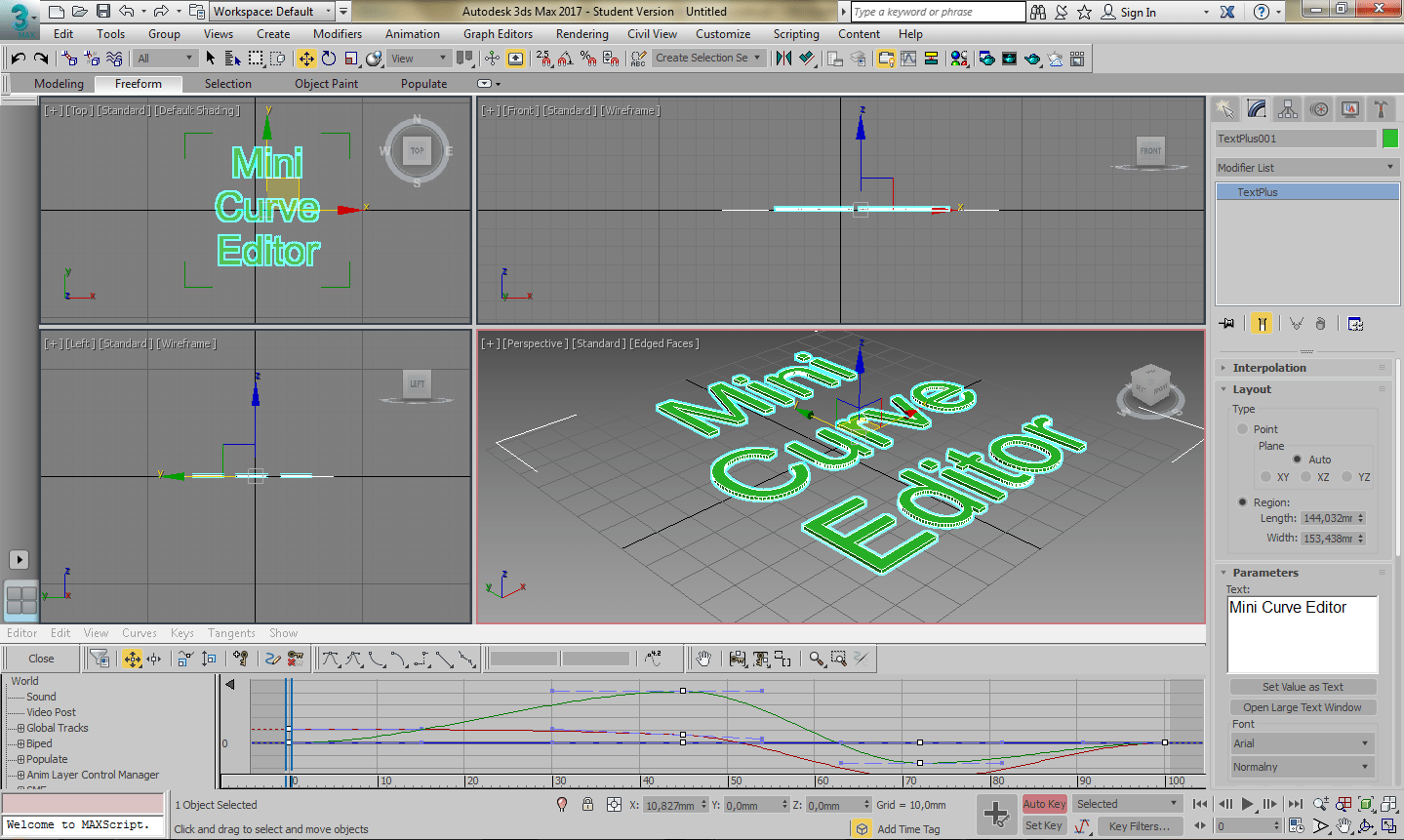Screen dimensions: 1404x840
Task: Click in the Text field containing Mini Curve Editor
Action: click(1303, 634)
